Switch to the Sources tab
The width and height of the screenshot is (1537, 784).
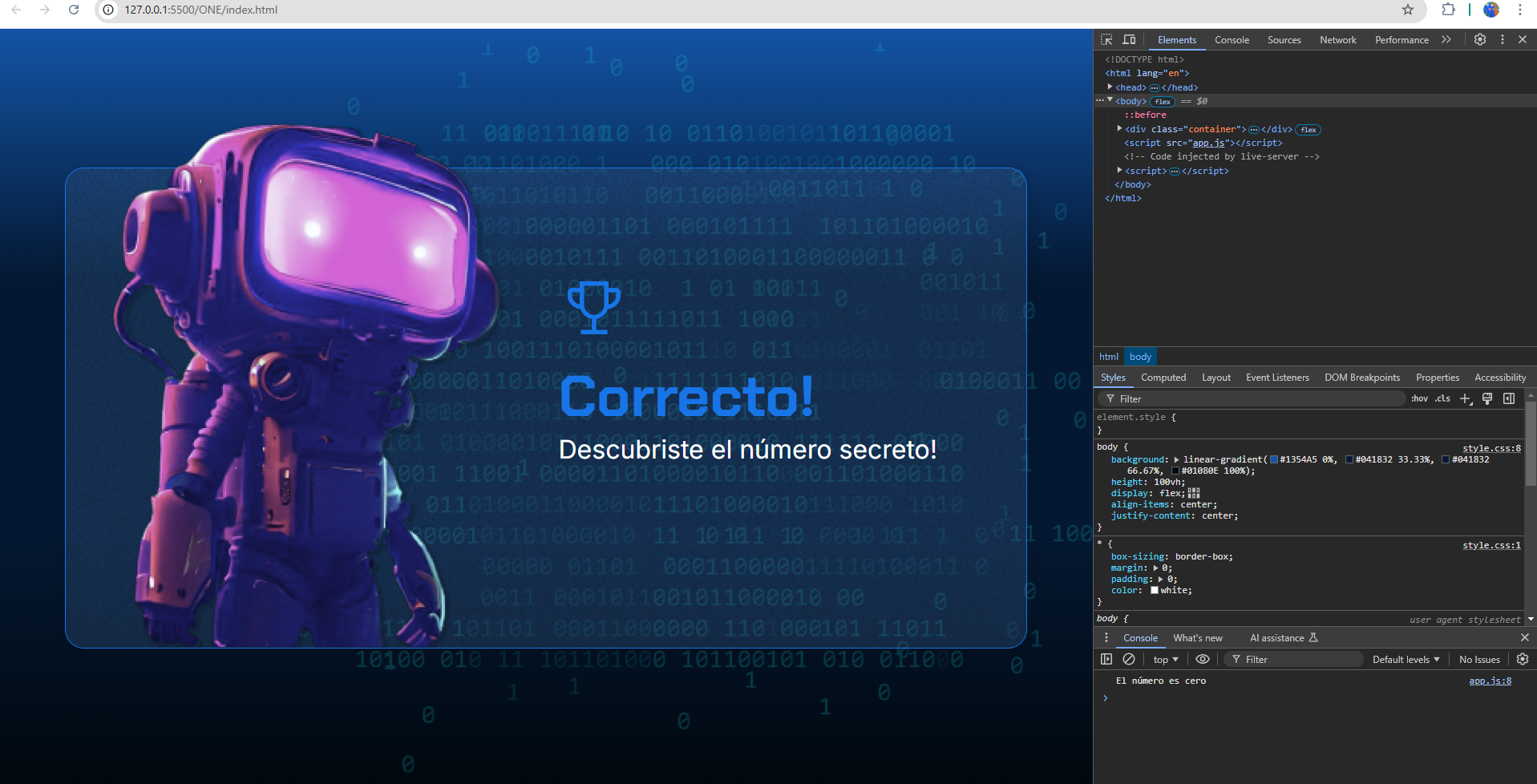(1284, 39)
